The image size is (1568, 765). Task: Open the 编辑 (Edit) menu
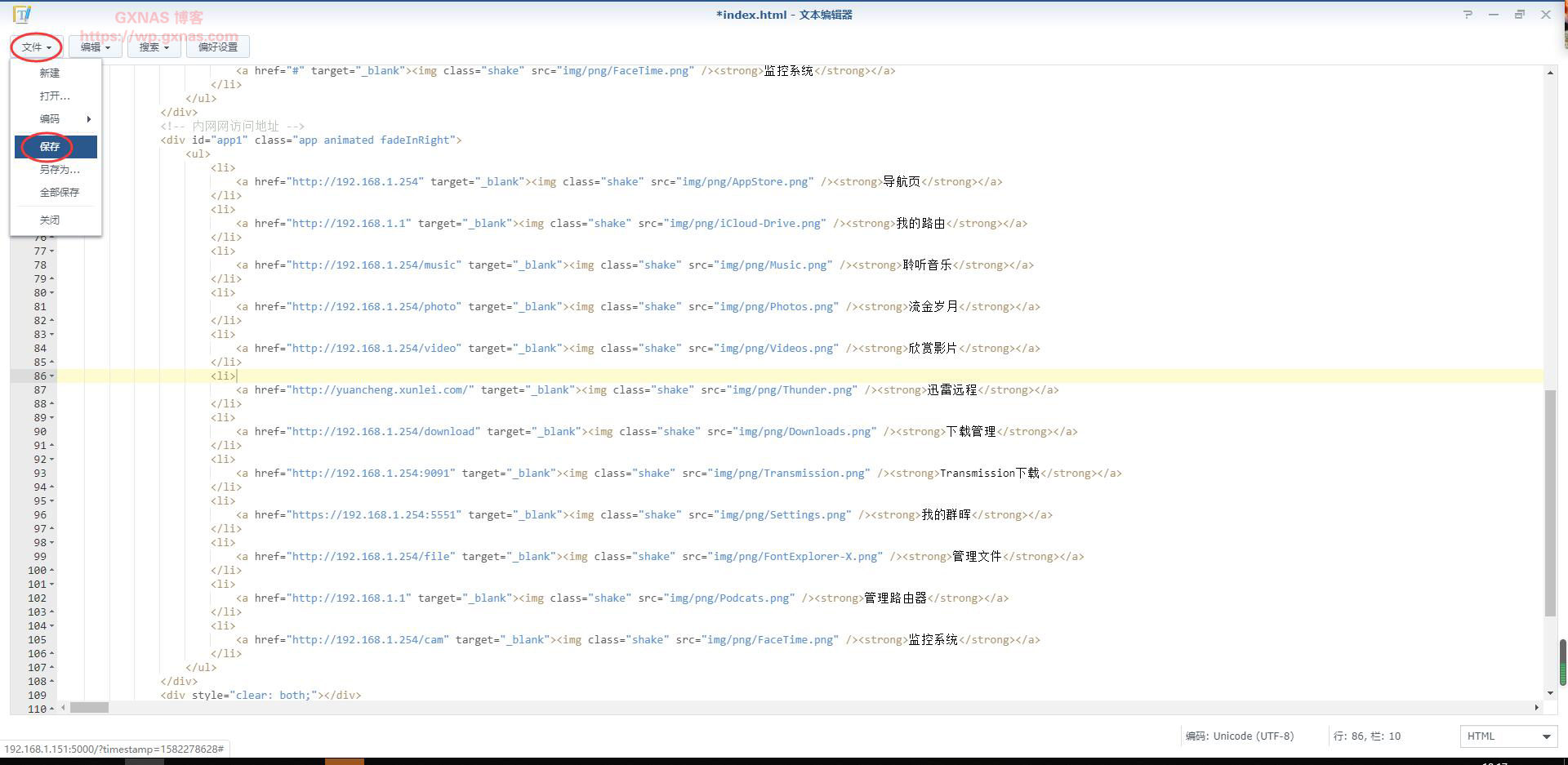click(95, 47)
